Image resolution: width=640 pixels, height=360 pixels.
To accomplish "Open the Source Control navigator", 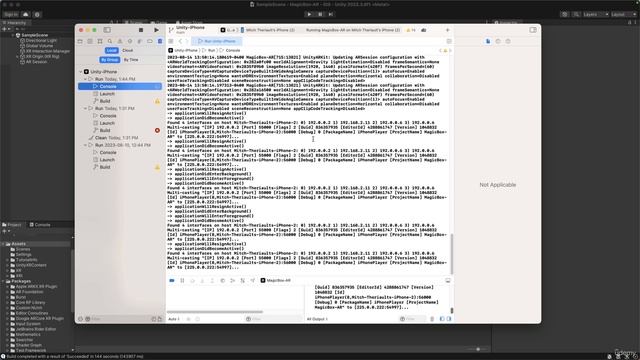I will [x=90, y=41].
